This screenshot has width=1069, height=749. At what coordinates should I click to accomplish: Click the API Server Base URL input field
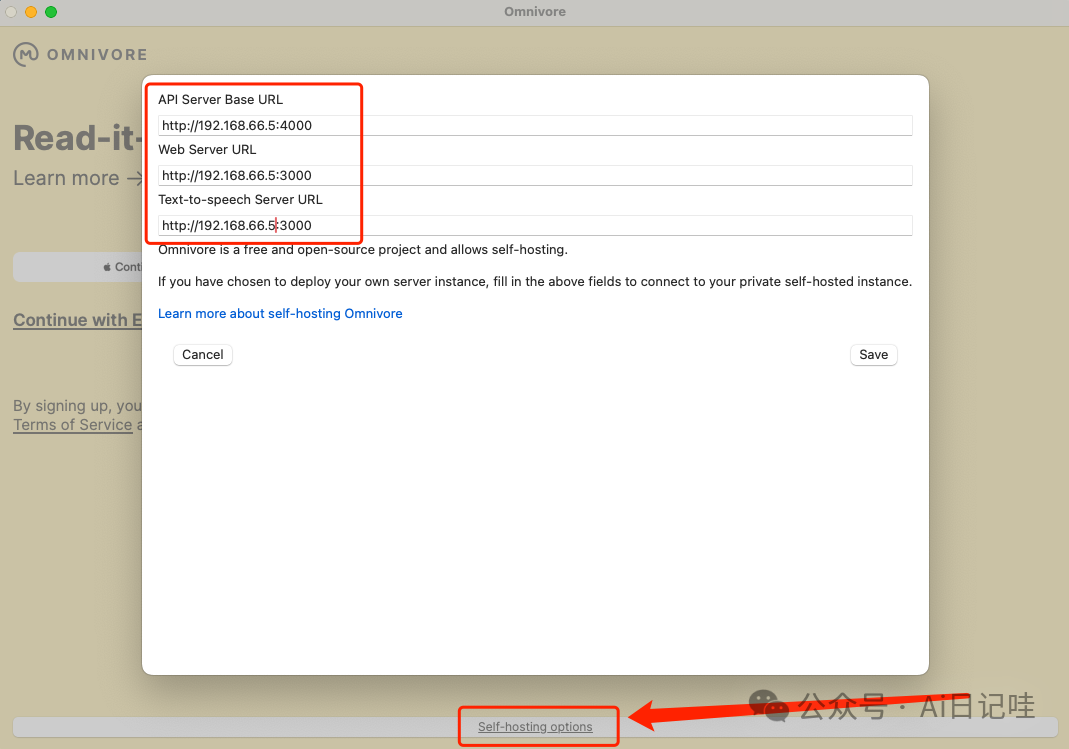click(x=535, y=125)
